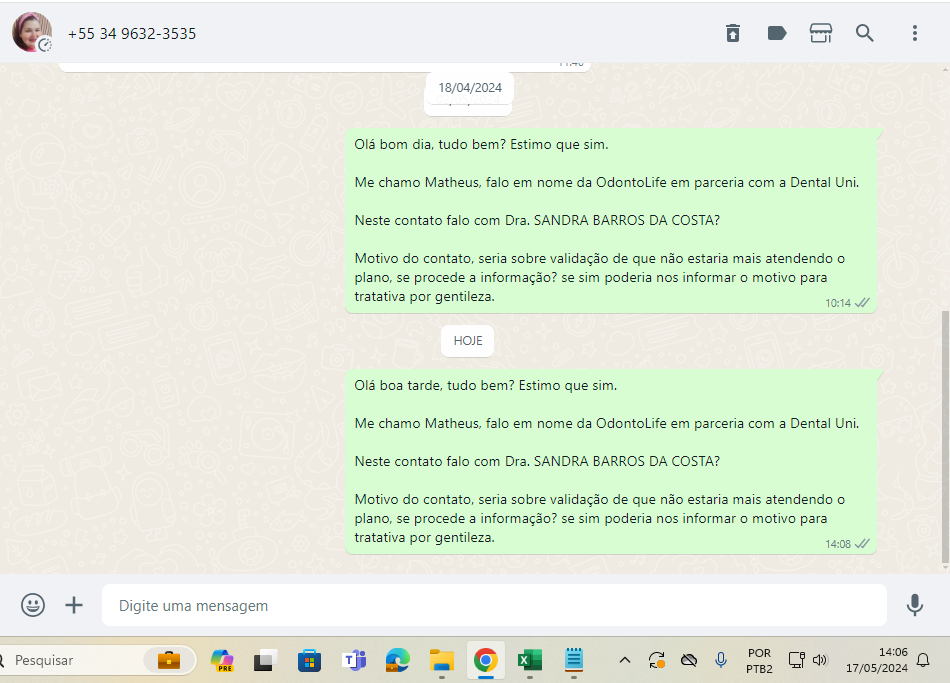Image resolution: width=950 pixels, height=683 pixels.
Task: Open File Explorer from taskbar
Action: [x=442, y=660]
